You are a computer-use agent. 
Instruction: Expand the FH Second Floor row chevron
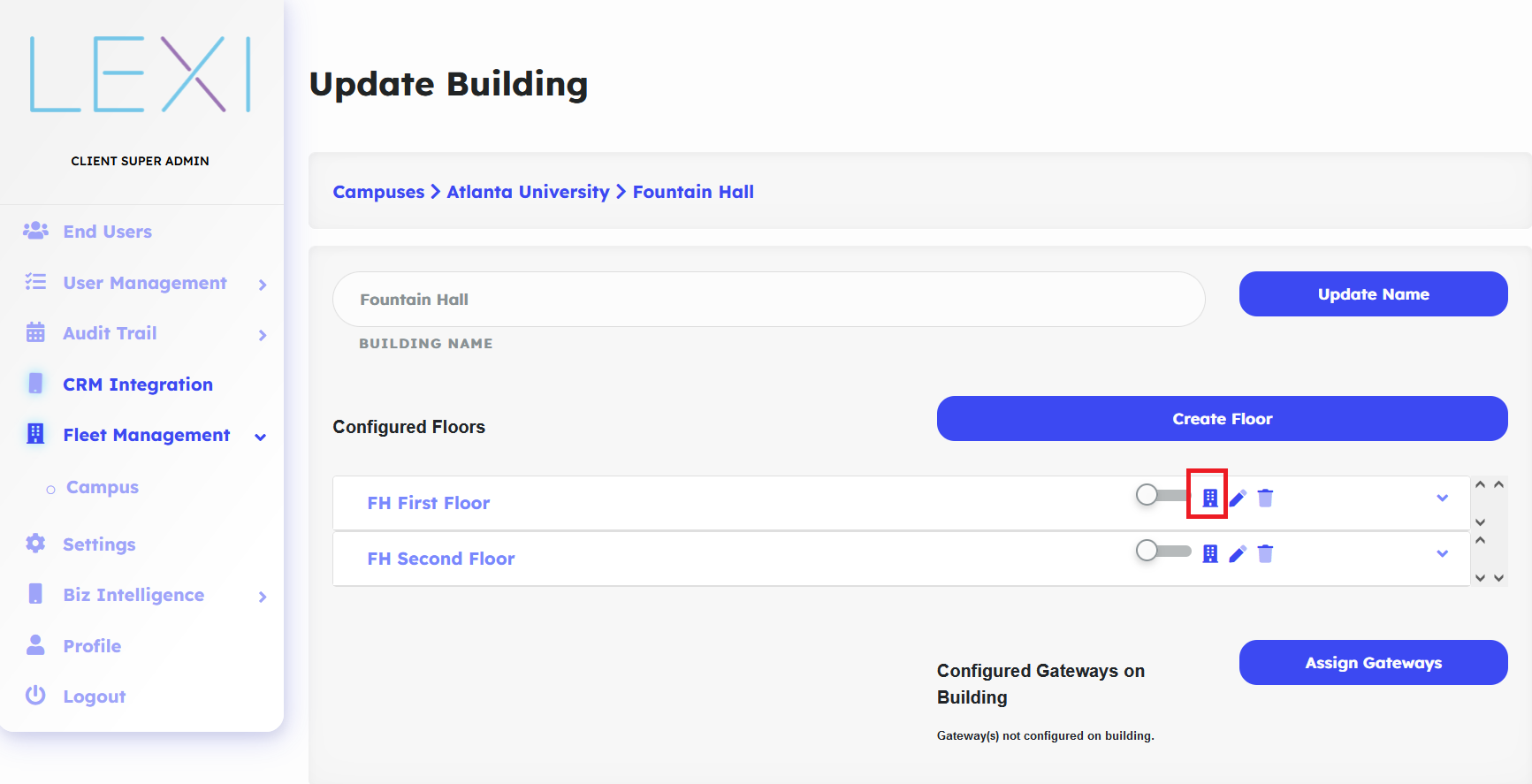pyautogui.click(x=1442, y=554)
